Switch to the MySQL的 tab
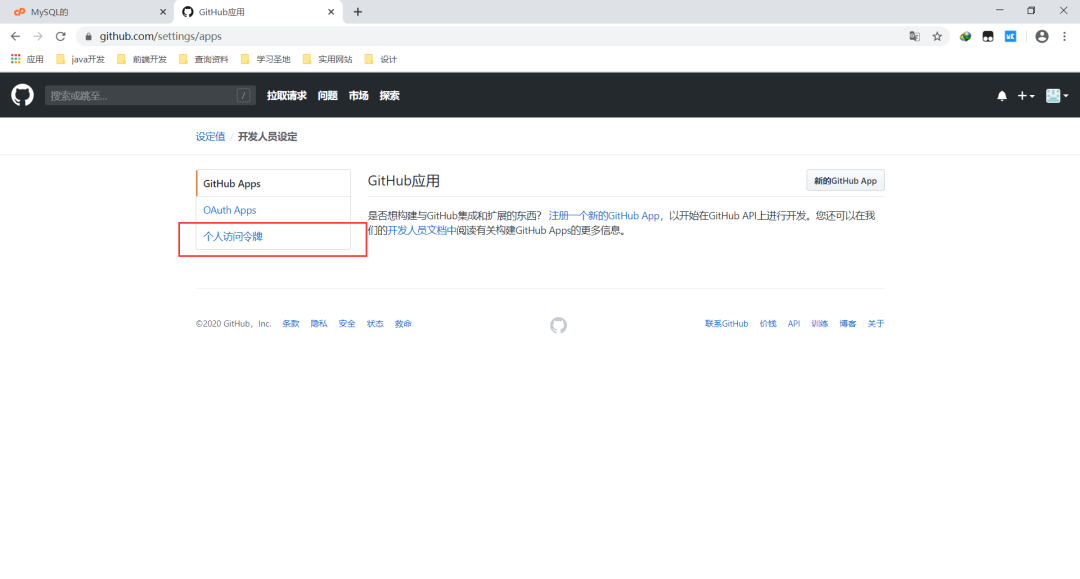The width and height of the screenshot is (1080, 579). 88,12
